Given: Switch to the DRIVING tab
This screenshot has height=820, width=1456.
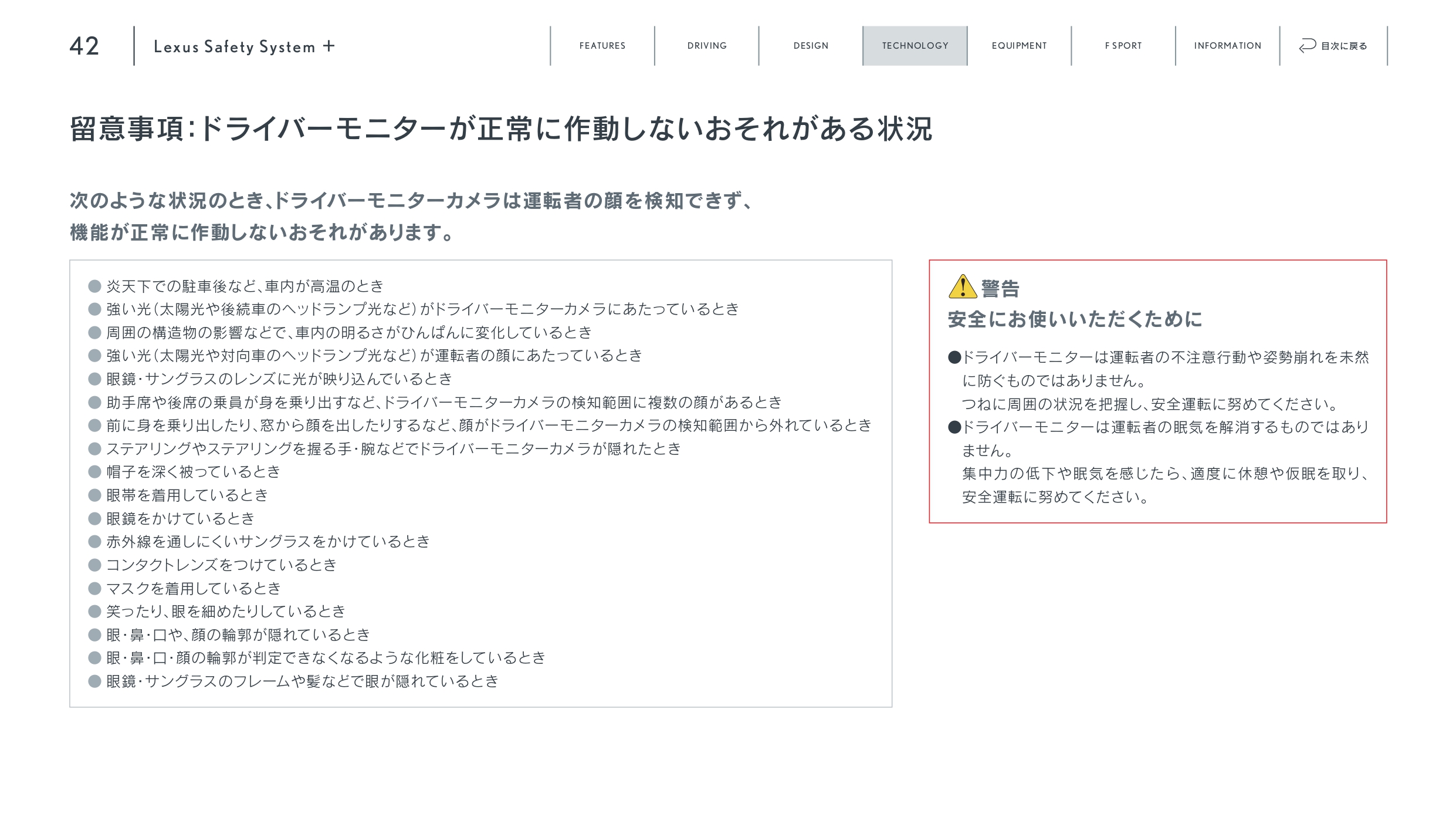Looking at the screenshot, I should tap(706, 46).
